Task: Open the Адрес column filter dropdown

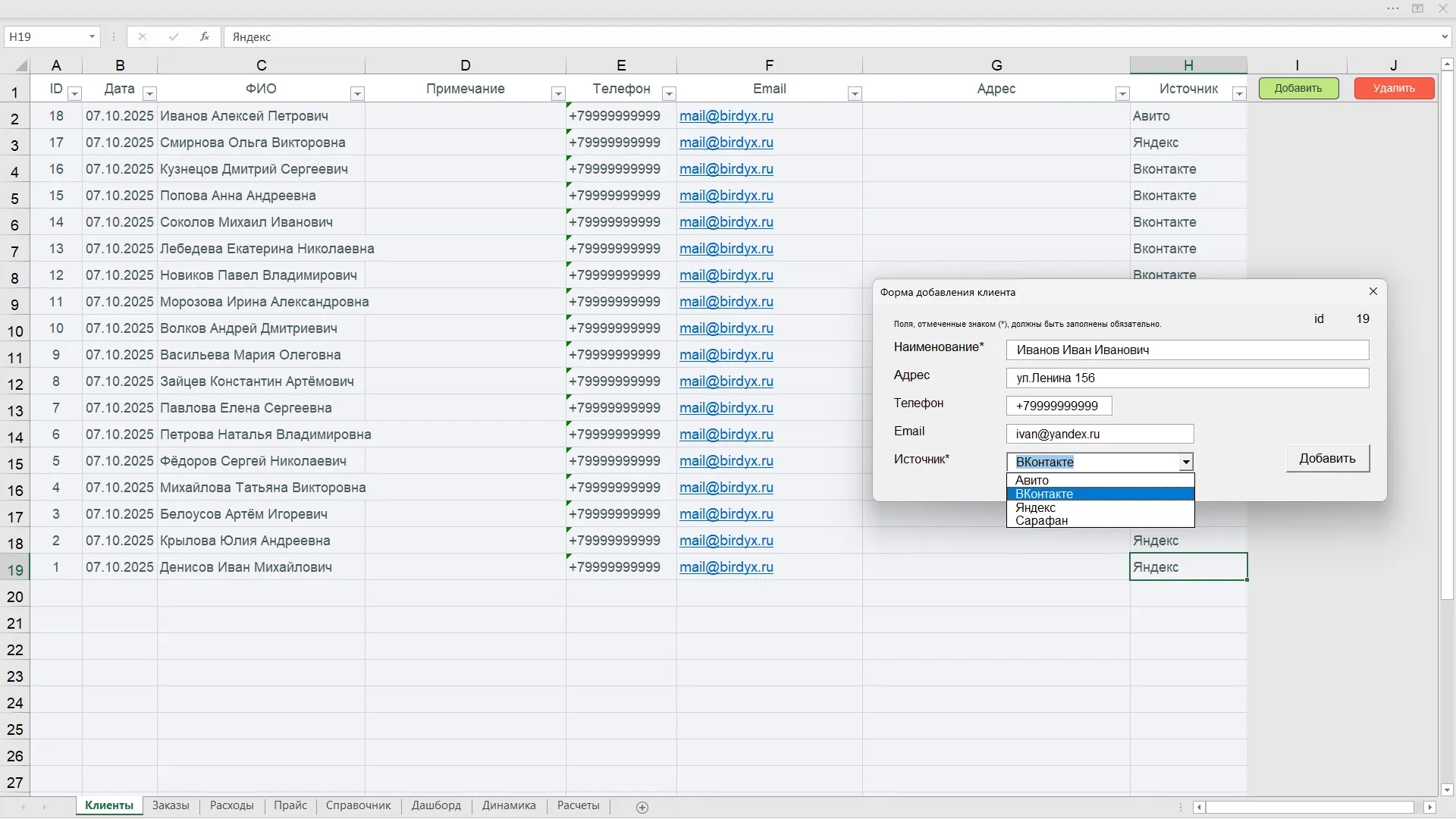Action: click(x=1122, y=93)
